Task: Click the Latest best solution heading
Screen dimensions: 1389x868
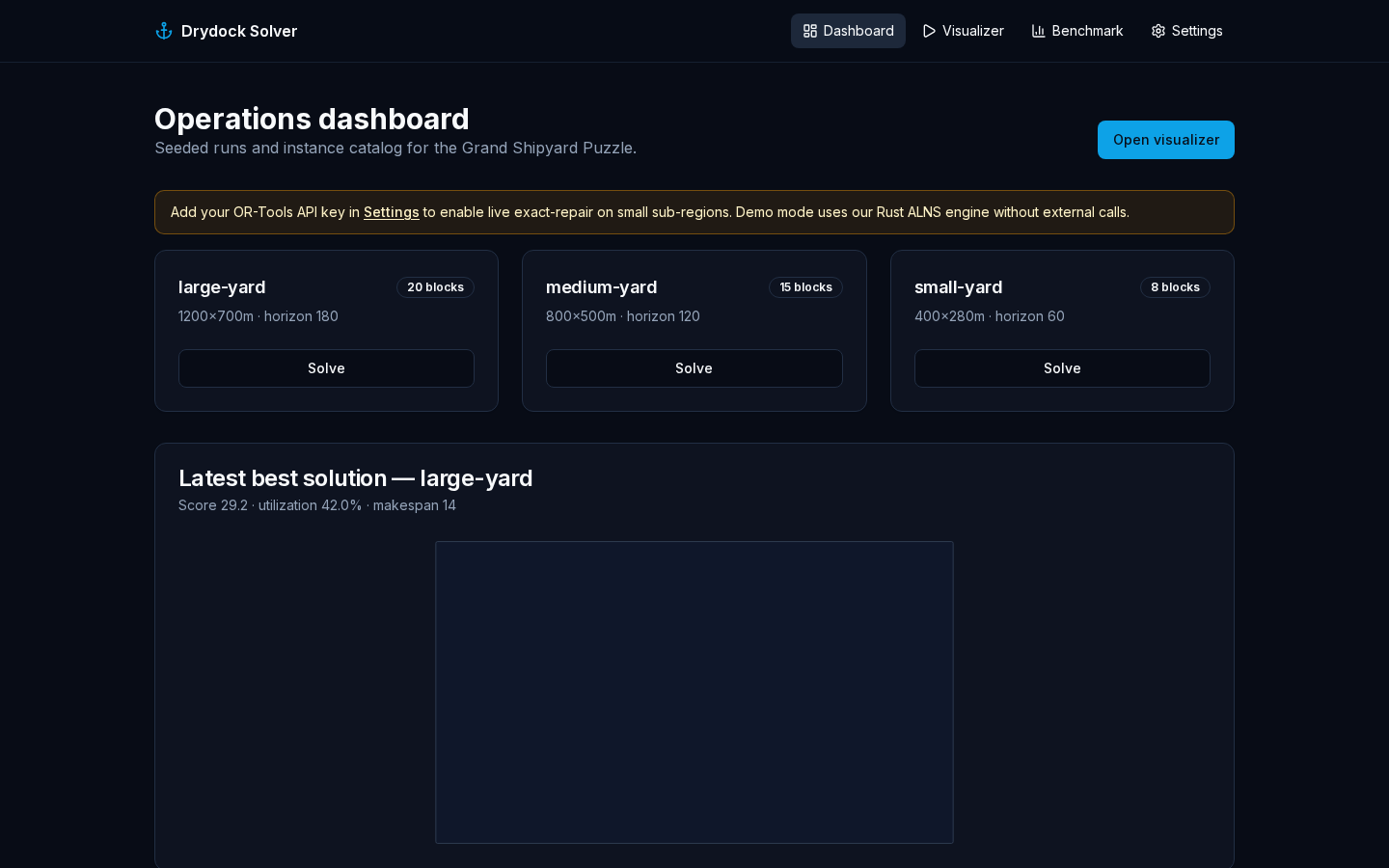Action: pos(355,478)
